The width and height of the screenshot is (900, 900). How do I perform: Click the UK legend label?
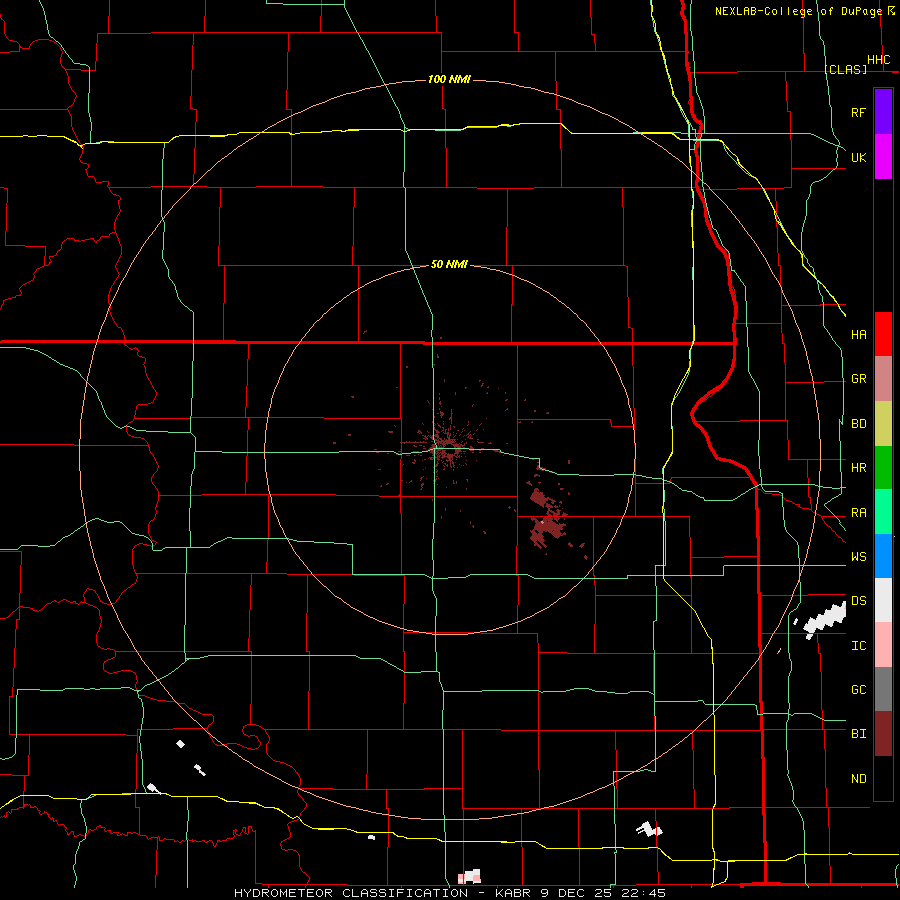(x=858, y=157)
